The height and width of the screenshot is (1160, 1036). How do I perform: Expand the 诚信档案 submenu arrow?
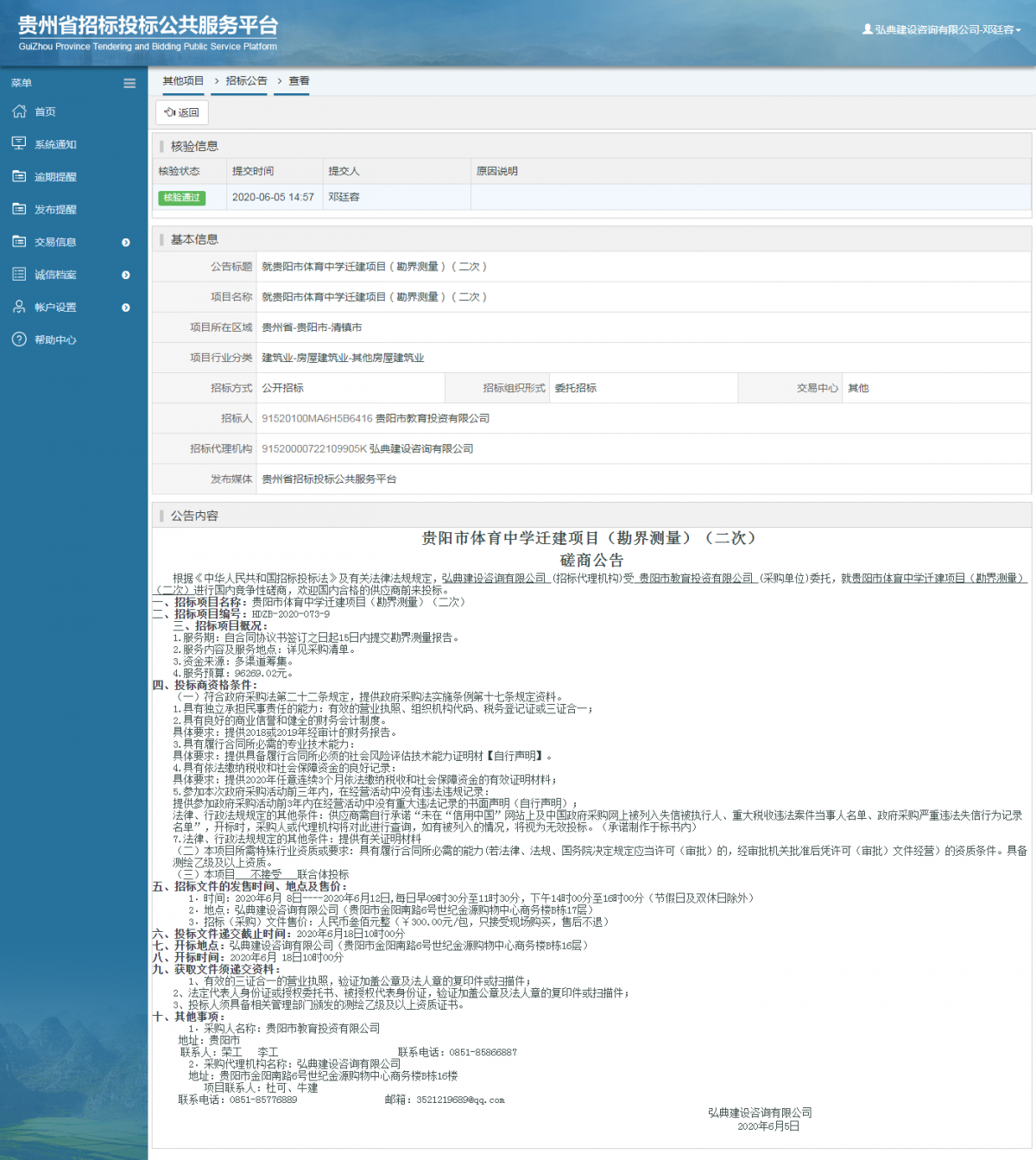[x=126, y=276]
